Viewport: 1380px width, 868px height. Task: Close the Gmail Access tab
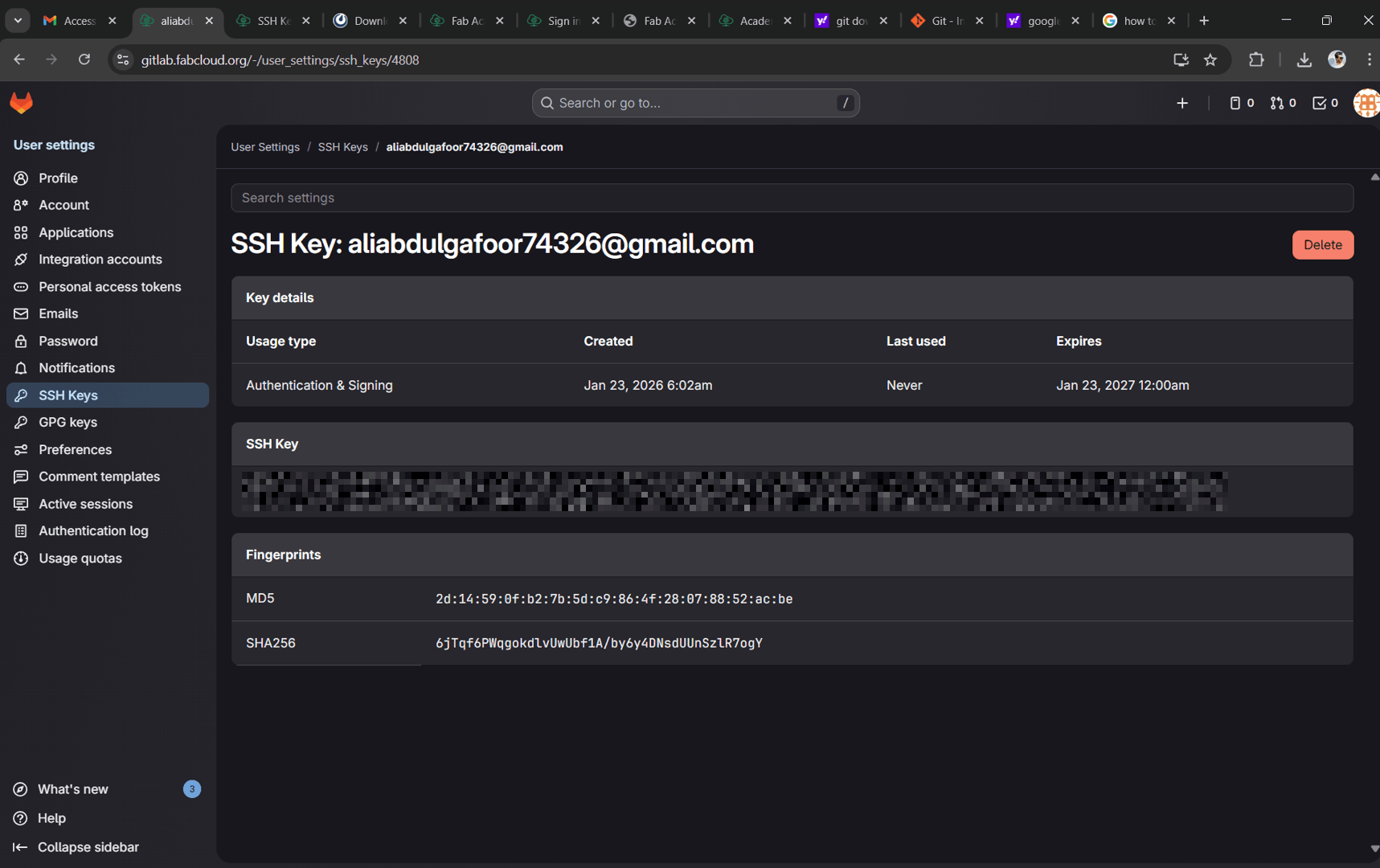(113, 21)
